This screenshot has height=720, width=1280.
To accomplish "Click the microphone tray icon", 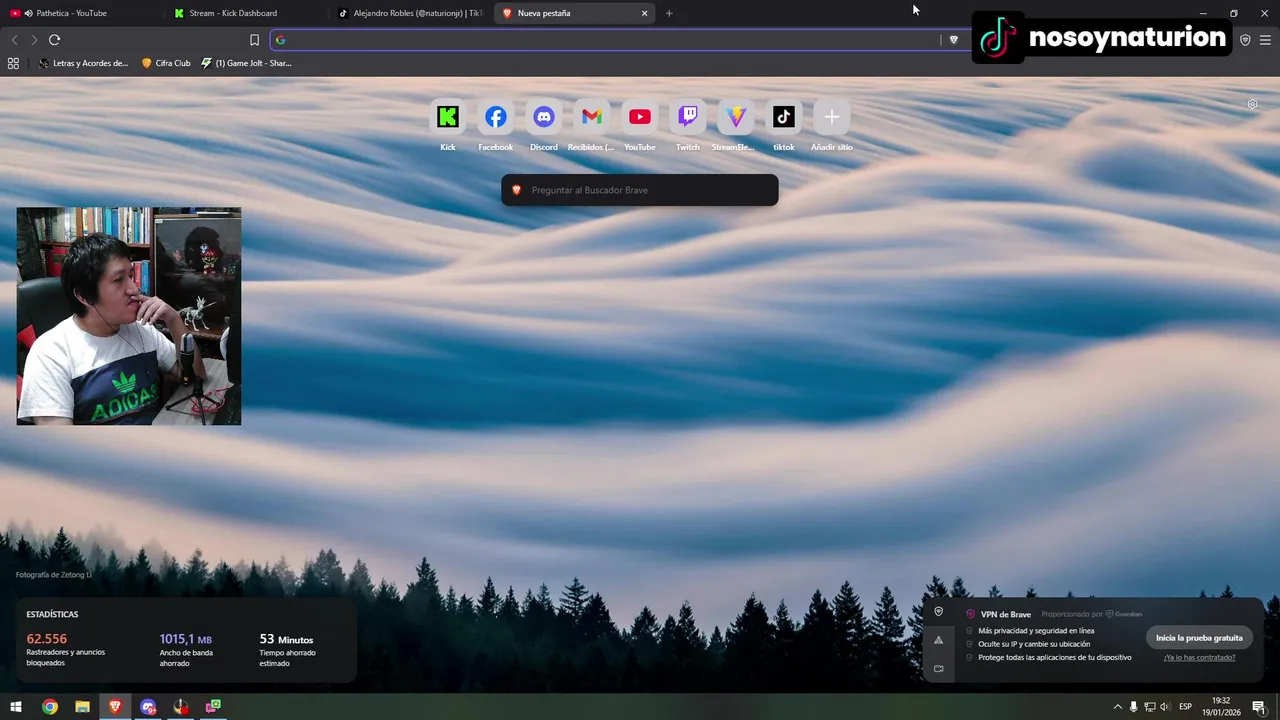I will (1133, 707).
